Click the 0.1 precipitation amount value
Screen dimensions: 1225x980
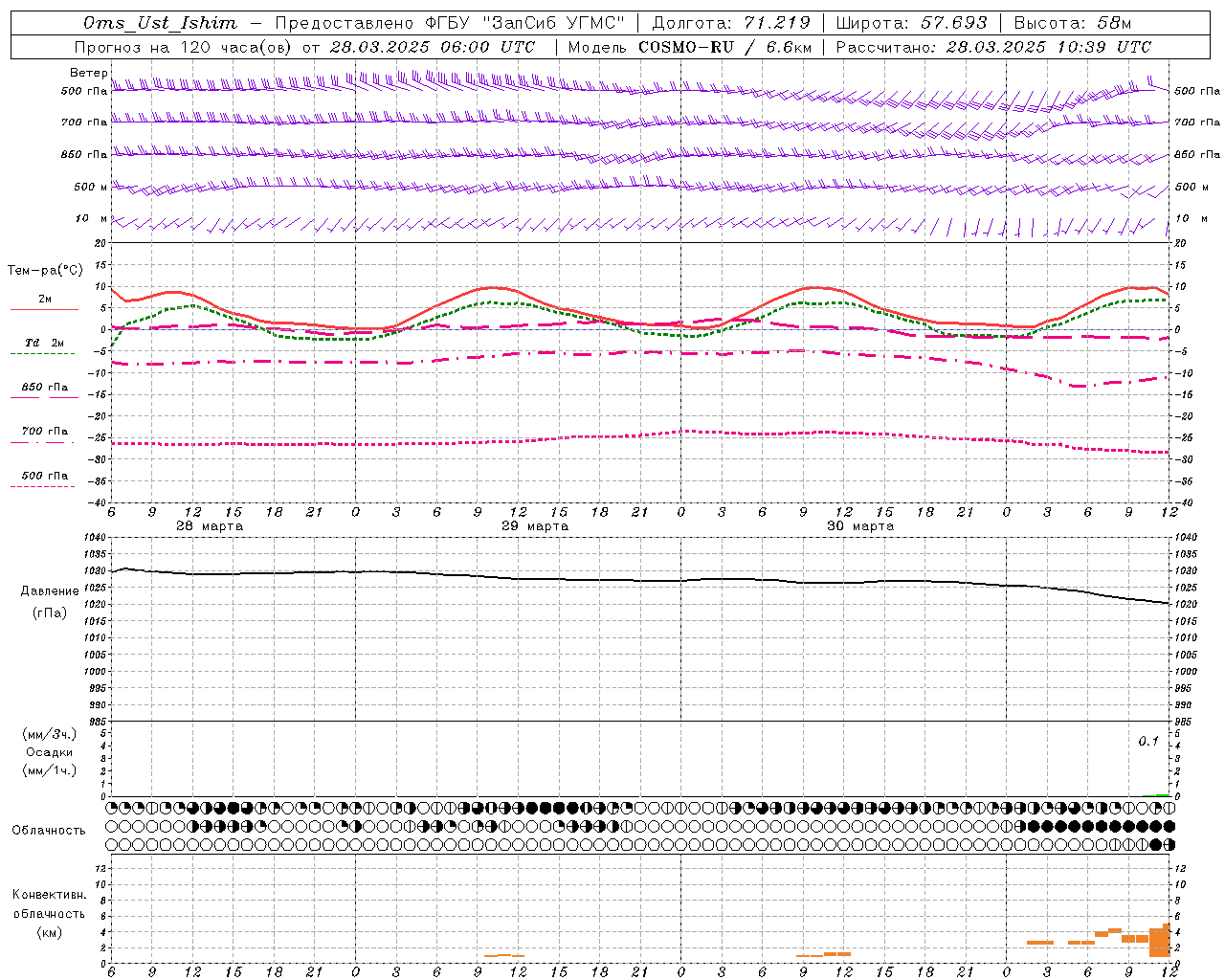[x=1148, y=742]
